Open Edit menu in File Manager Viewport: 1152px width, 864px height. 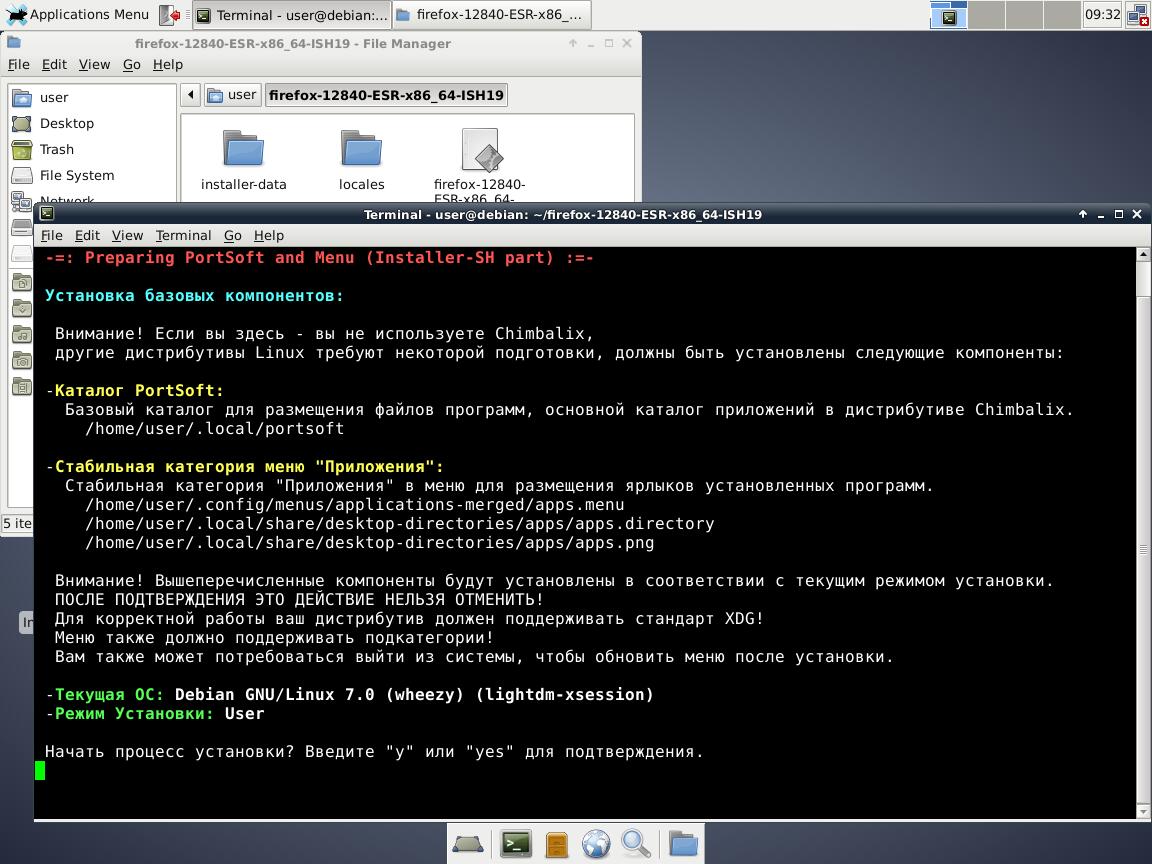point(54,65)
